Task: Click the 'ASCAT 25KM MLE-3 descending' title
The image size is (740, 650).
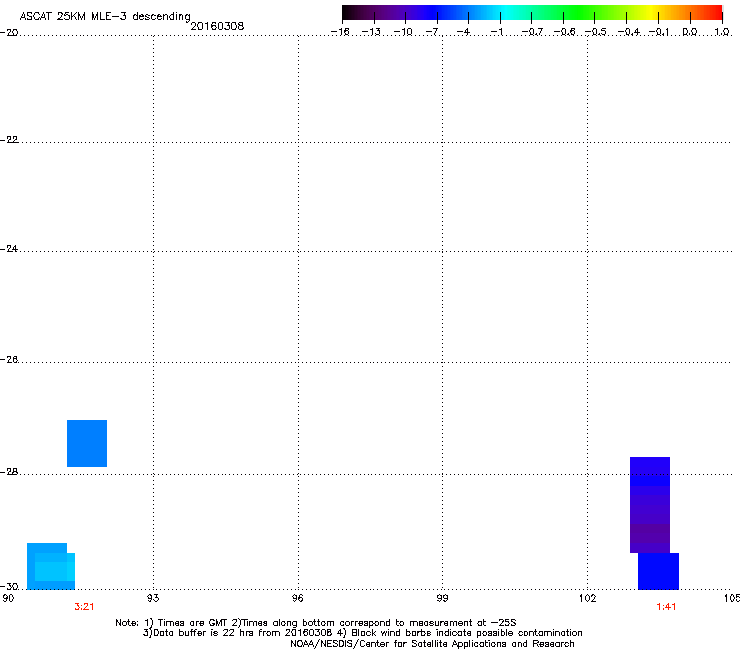Action: (105, 16)
